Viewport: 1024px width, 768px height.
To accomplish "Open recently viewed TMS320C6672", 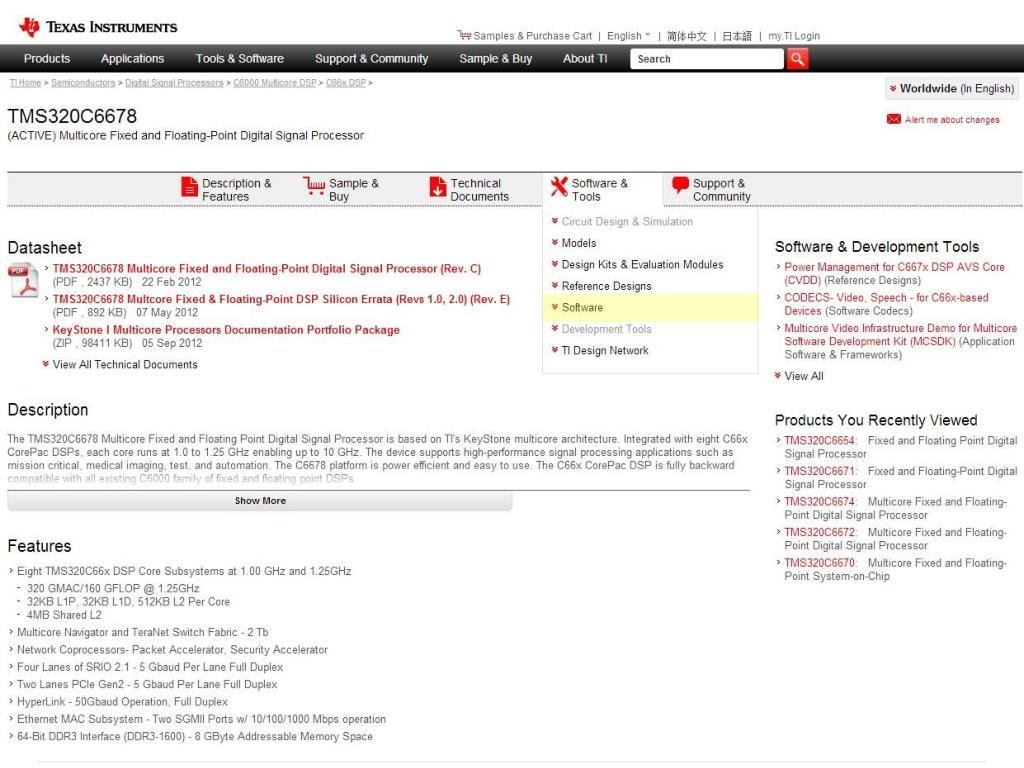I will pyautogui.click(x=820, y=532).
